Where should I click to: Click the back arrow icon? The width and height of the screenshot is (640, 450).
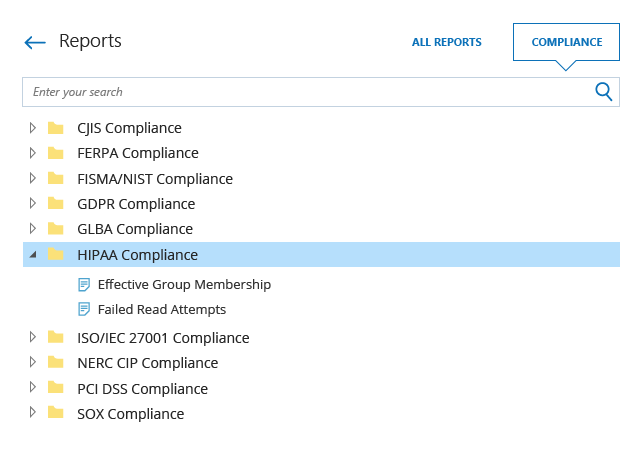pyautogui.click(x=35, y=42)
